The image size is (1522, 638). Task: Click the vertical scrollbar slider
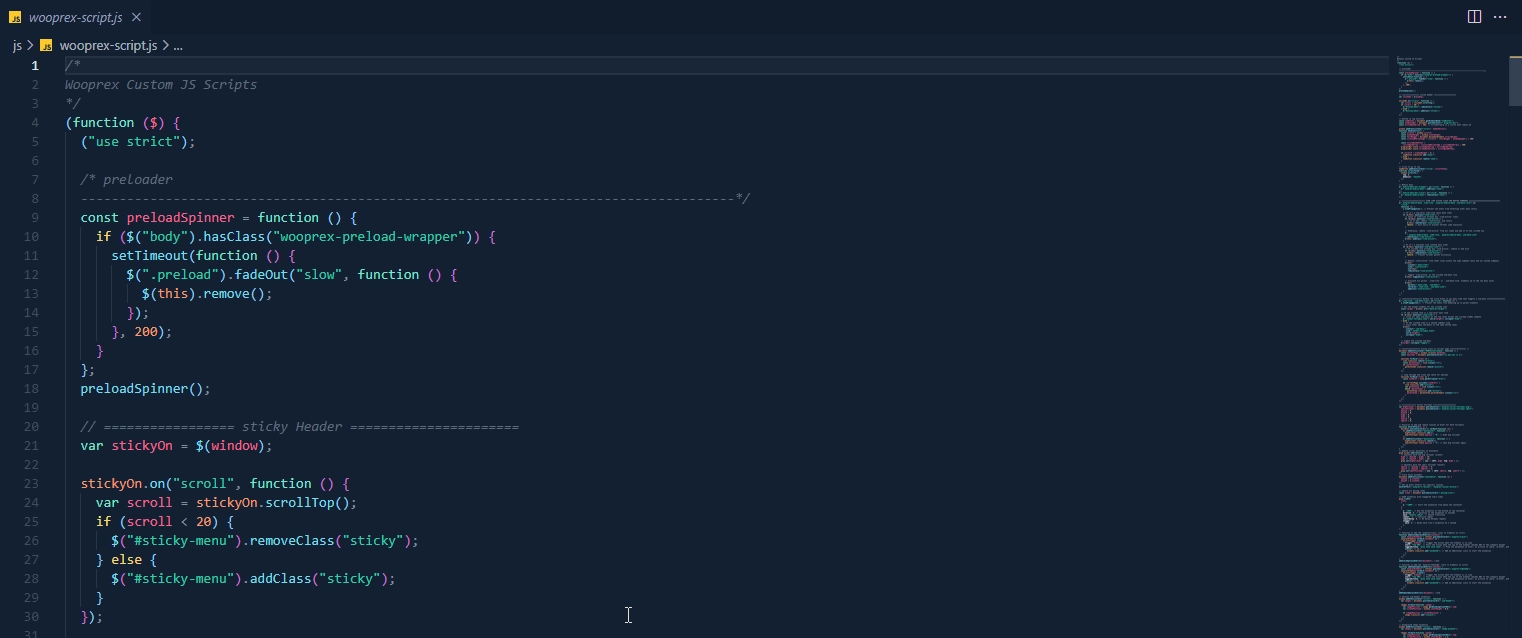[1515, 80]
